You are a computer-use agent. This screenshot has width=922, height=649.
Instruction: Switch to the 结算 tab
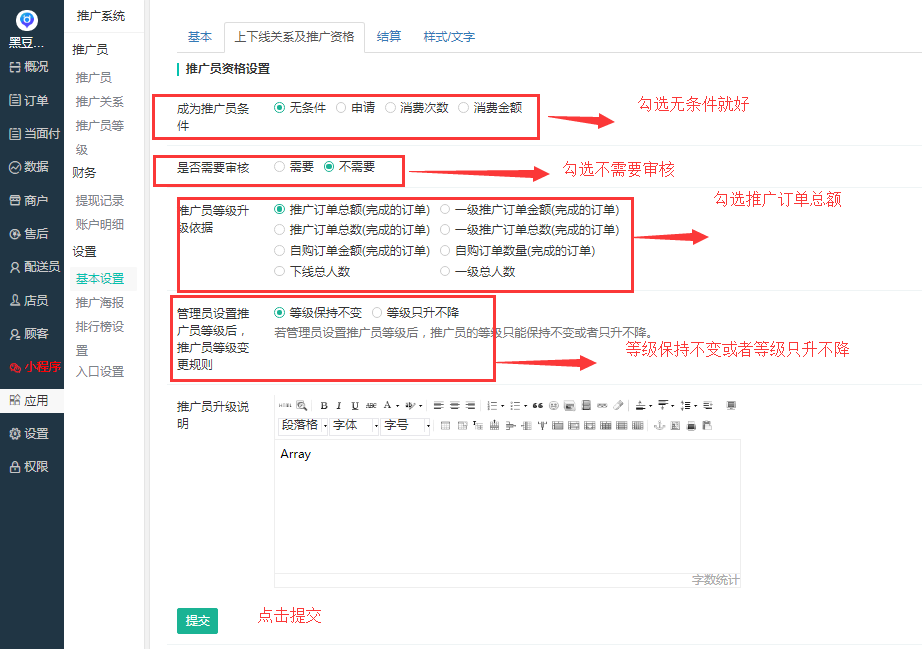point(389,37)
